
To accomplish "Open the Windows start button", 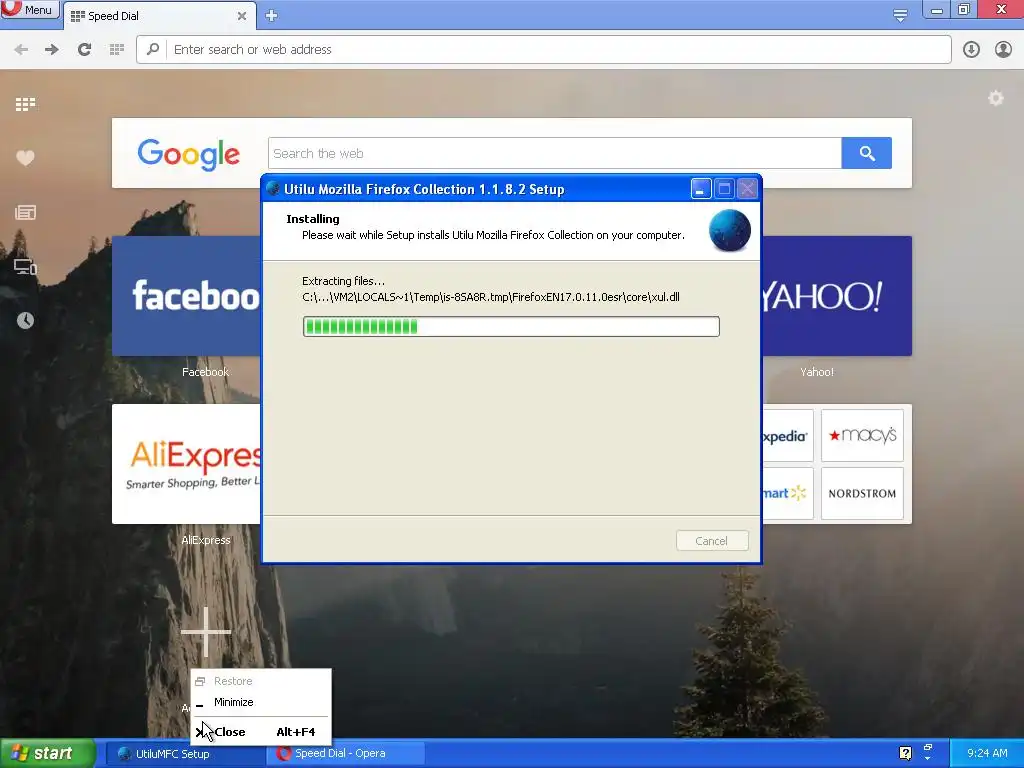I will tap(47, 754).
